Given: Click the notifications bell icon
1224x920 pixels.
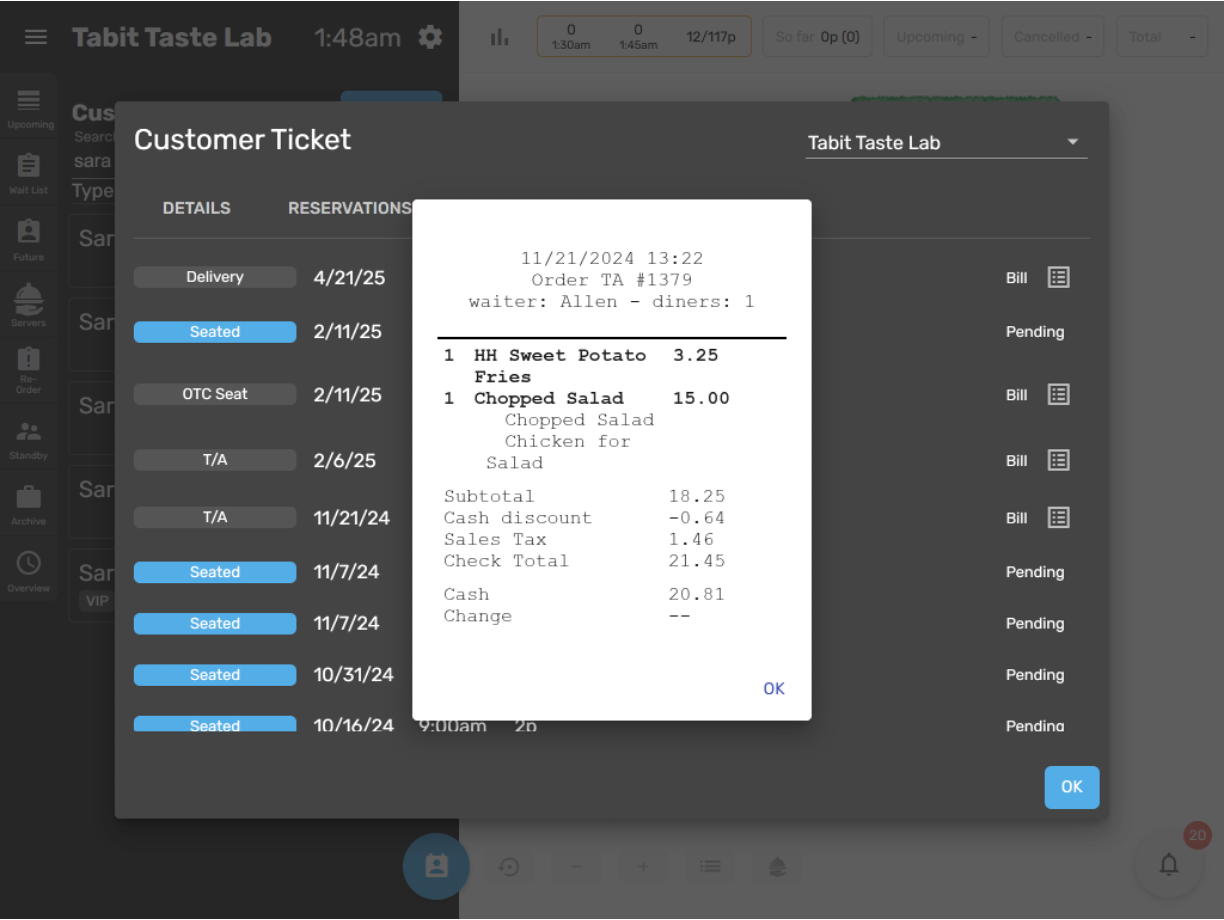Looking at the screenshot, I should point(1168,865).
